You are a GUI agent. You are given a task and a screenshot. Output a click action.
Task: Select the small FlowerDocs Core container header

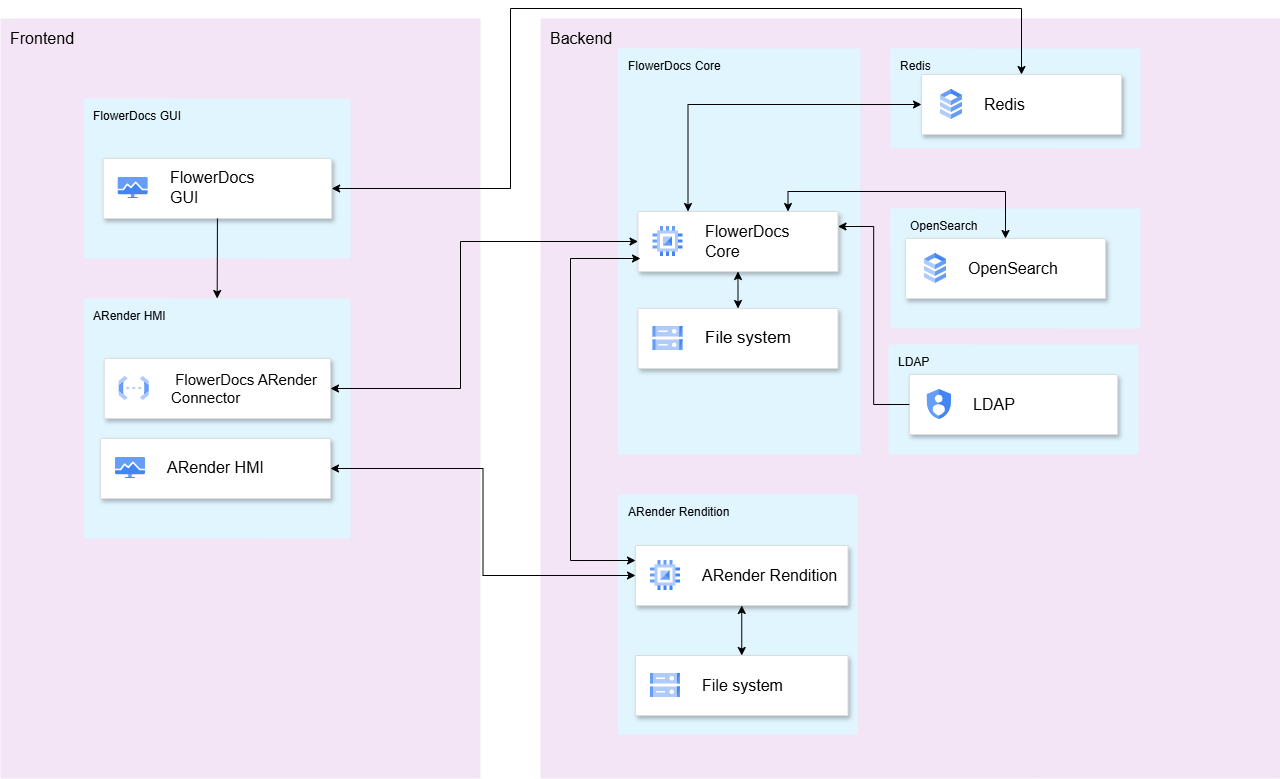(x=674, y=66)
